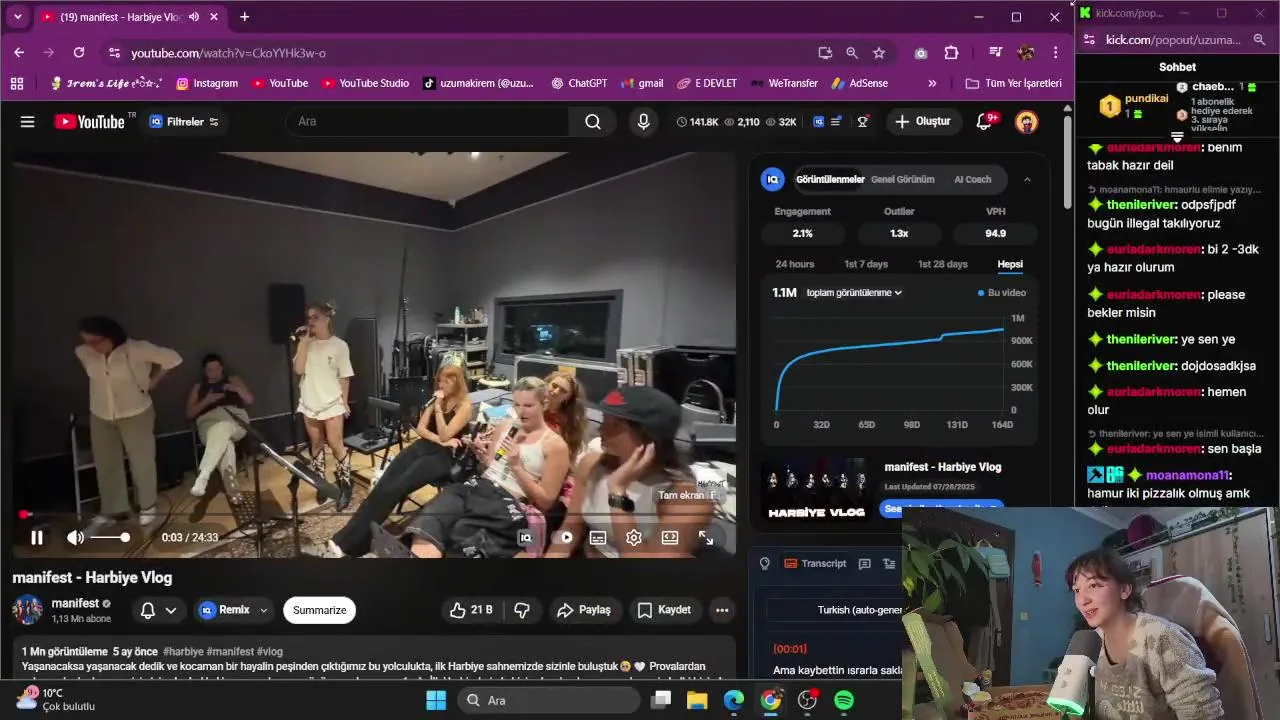Open Spotify from the Windows taskbar
The image size is (1280, 720).
844,700
